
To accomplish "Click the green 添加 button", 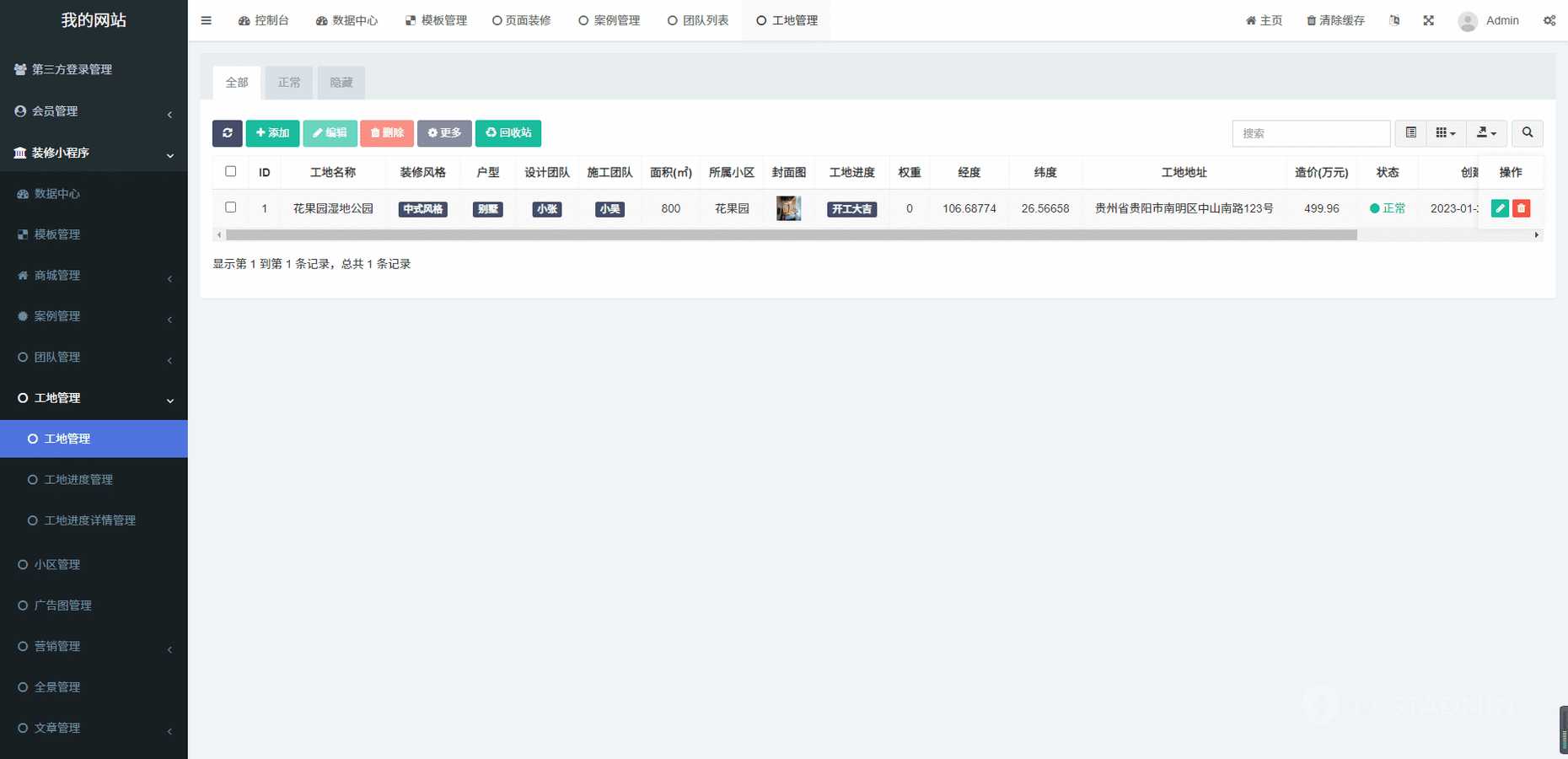I will point(272,133).
